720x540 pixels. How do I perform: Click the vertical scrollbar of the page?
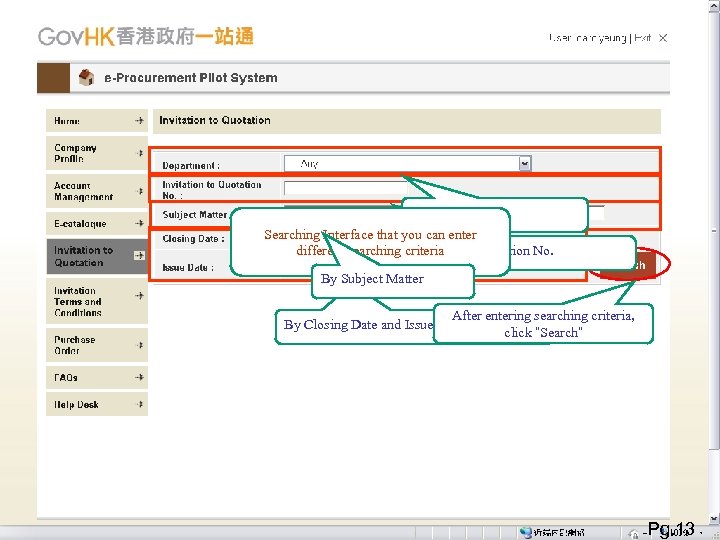[x=714, y=262]
